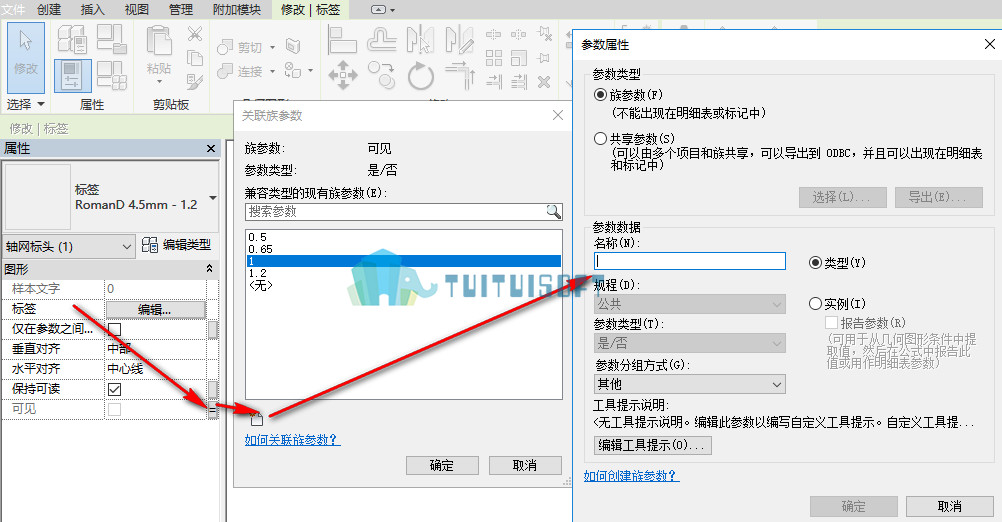
Task: Click 编辑类型 button in properties
Action: point(177,245)
